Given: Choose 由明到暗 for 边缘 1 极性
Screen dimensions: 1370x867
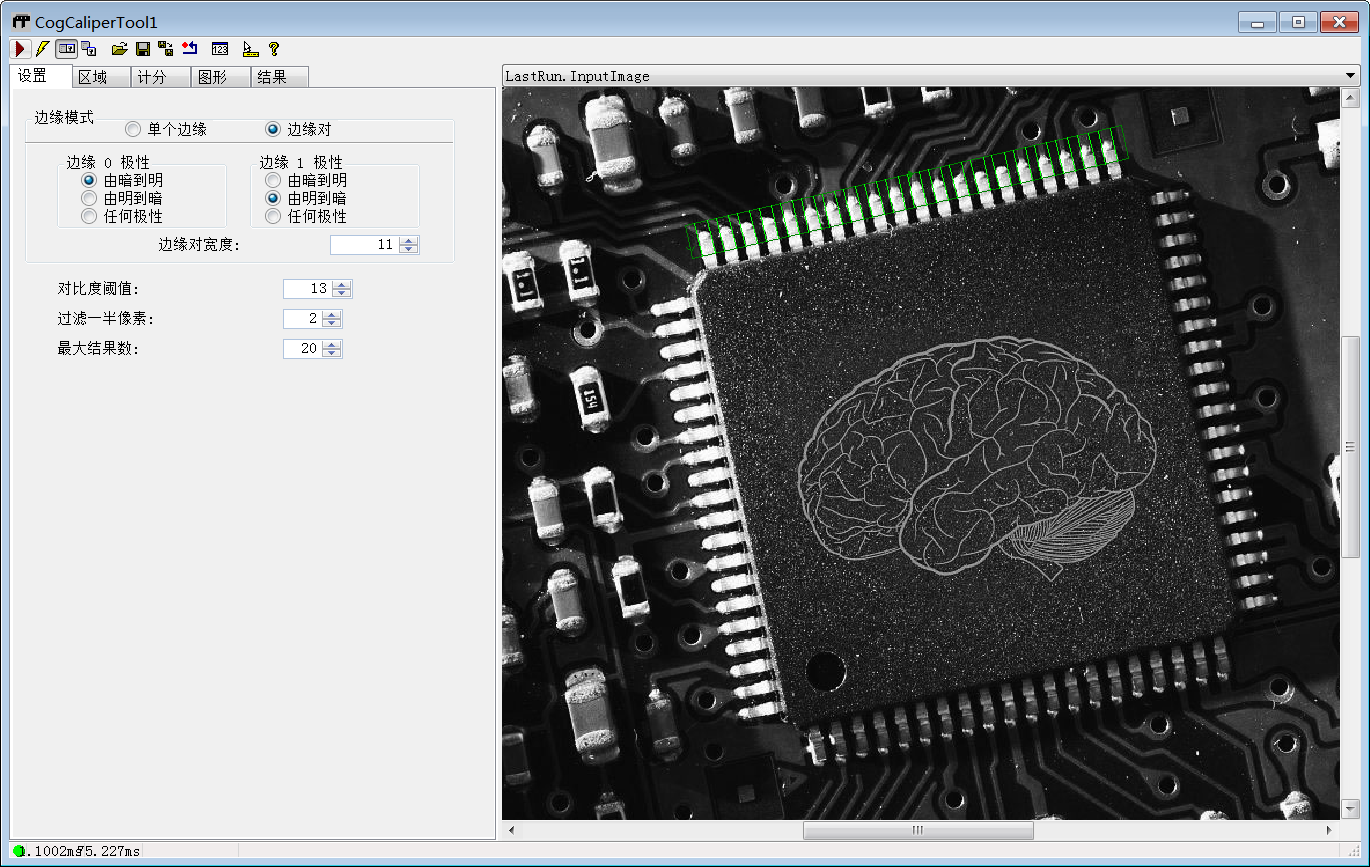Looking at the screenshot, I should click(273, 198).
